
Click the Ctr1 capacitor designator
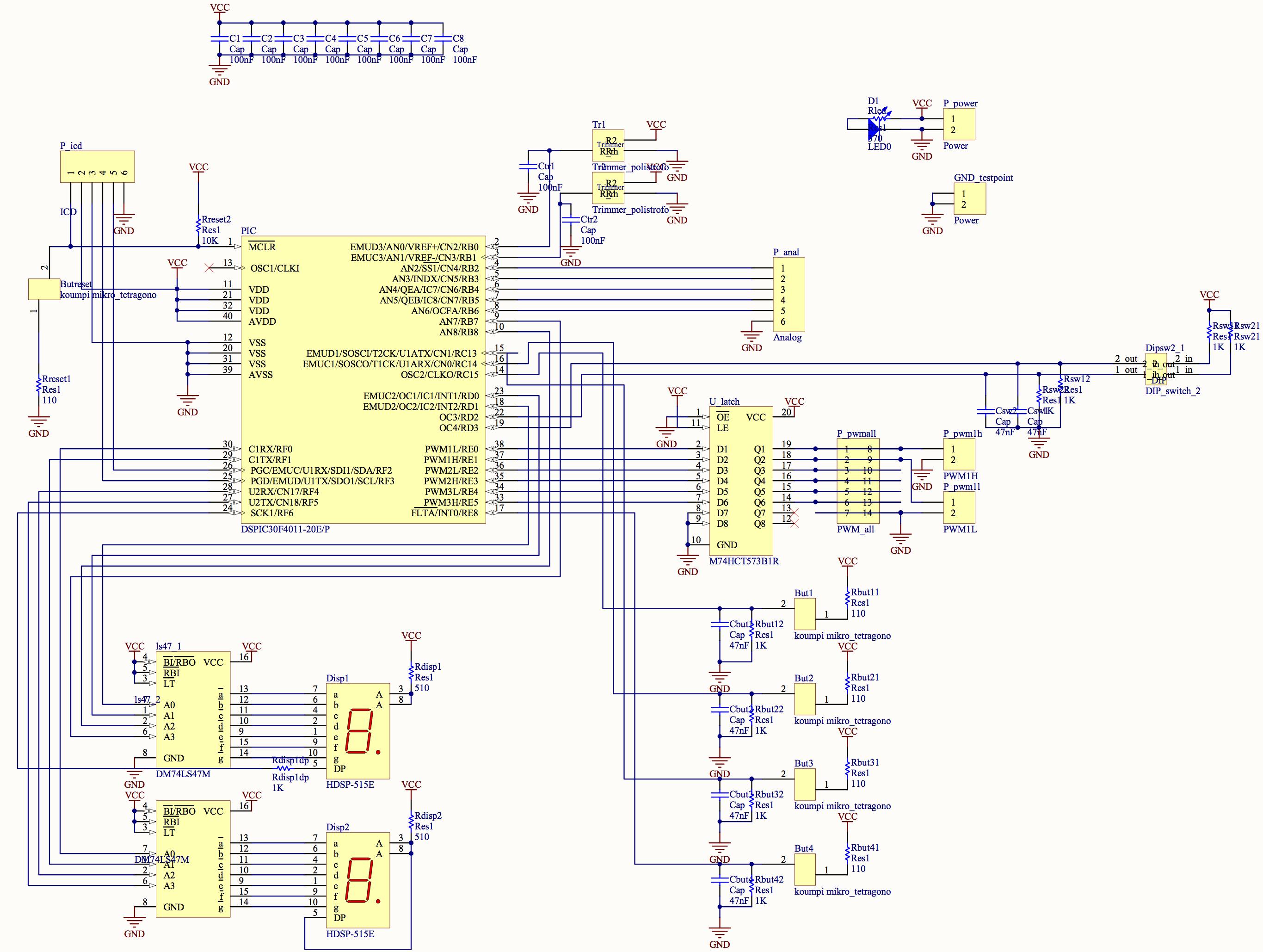tap(547, 166)
